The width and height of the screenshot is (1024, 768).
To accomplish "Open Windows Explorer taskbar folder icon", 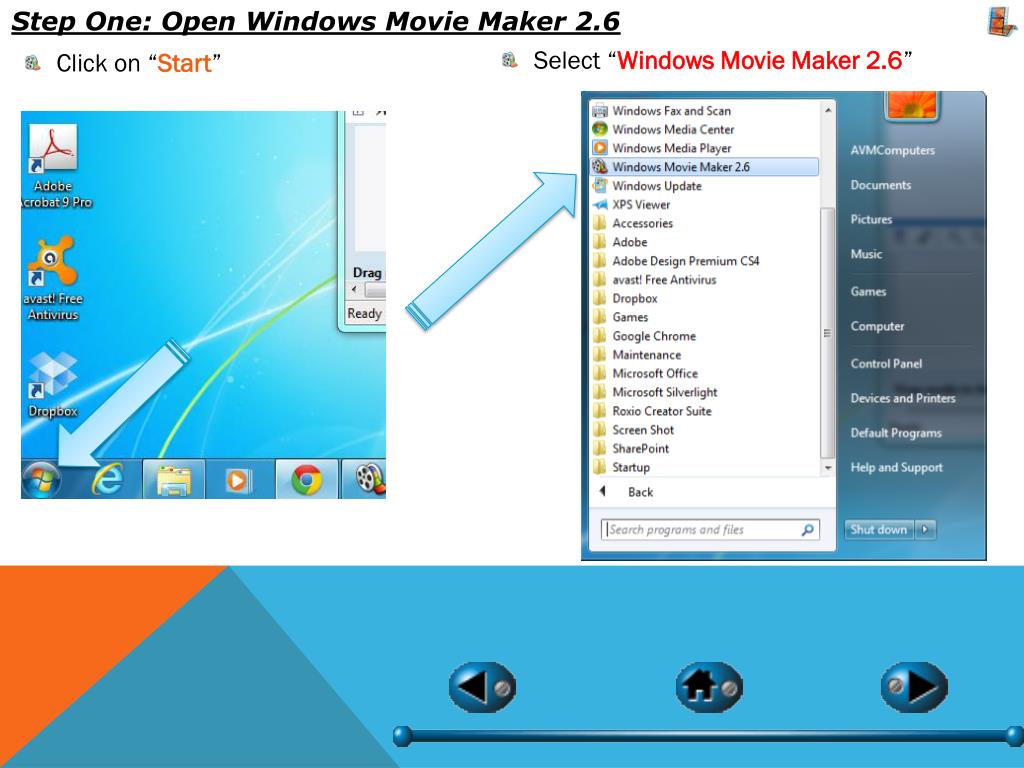I will click(173, 480).
